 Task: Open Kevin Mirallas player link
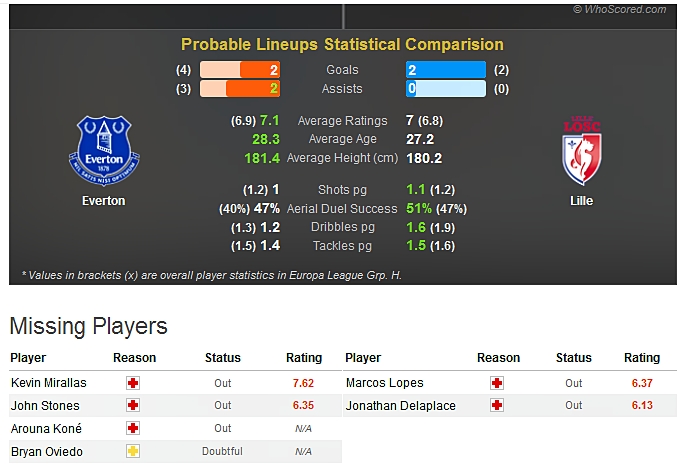[49, 383]
